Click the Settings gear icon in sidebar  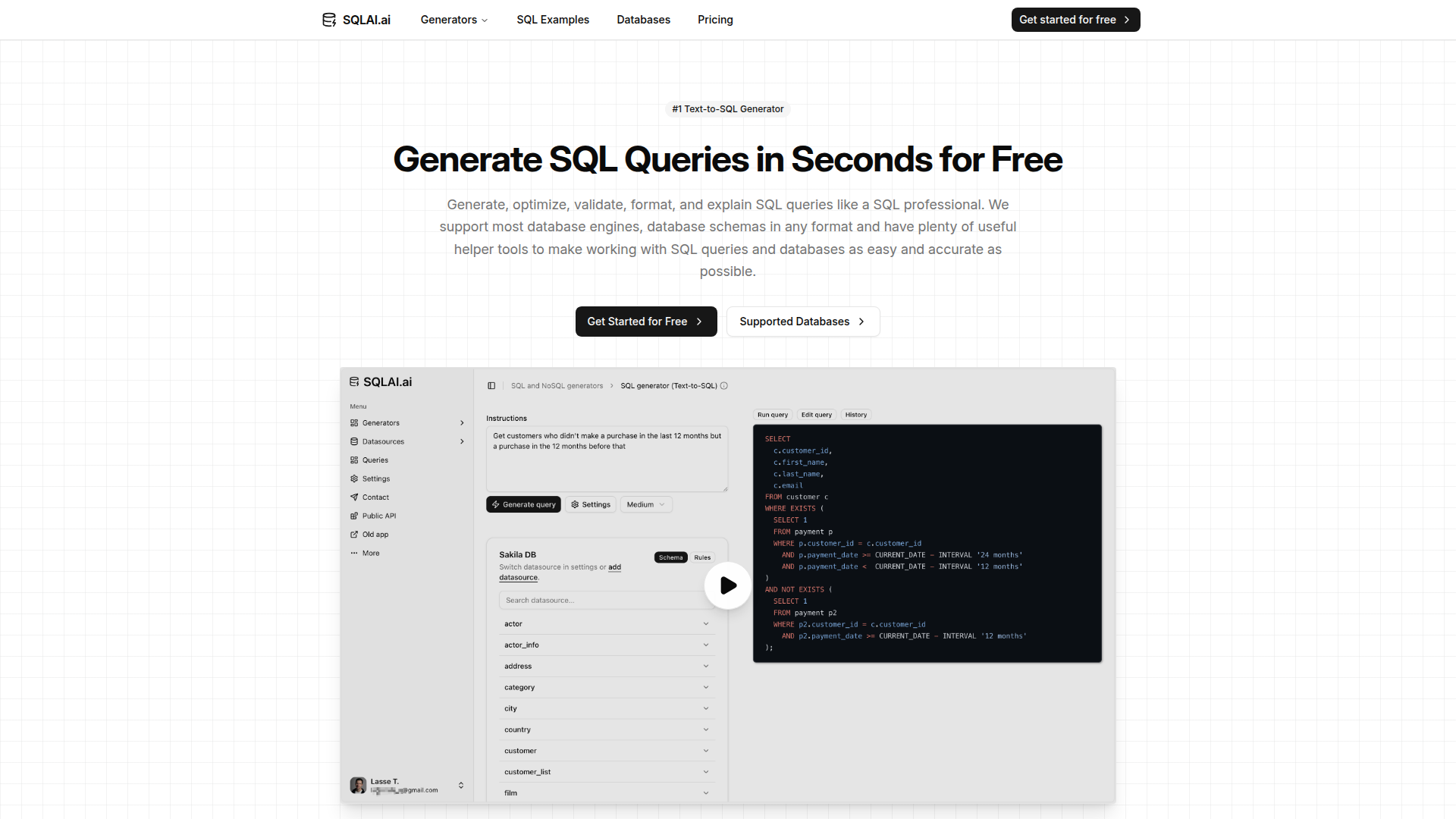[354, 479]
